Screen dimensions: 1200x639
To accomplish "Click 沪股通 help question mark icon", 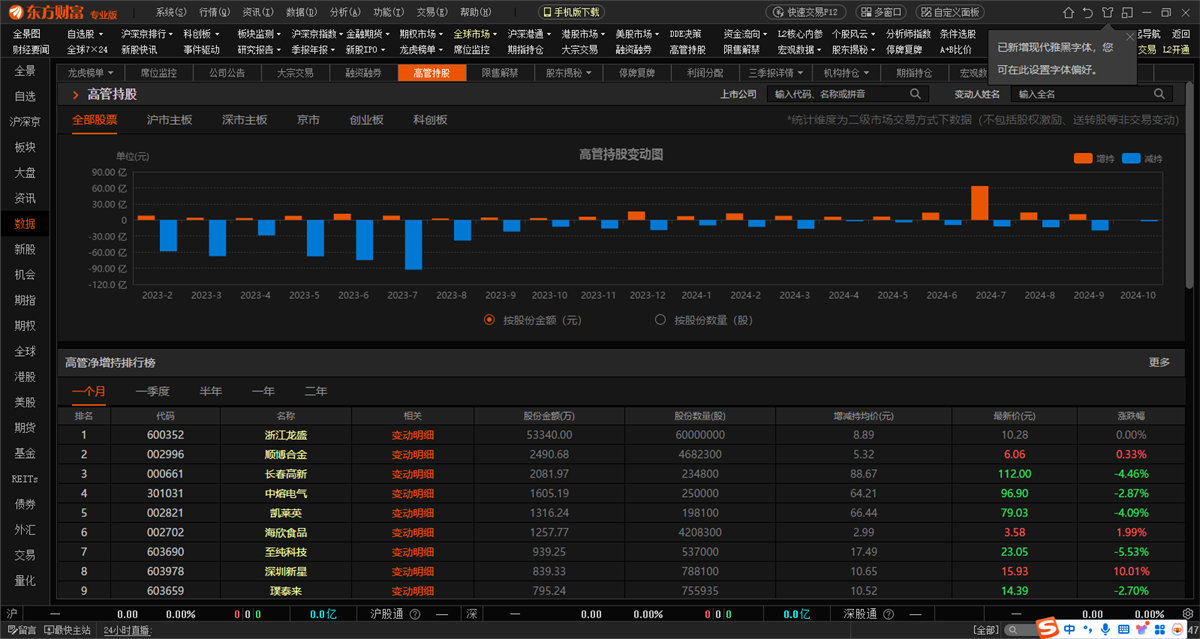I will (414, 614).
